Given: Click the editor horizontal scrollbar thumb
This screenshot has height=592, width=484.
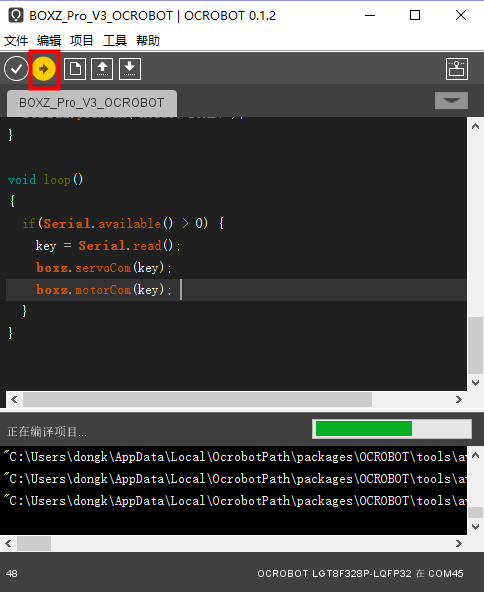Looking at the screenshot, I should click(197, 399).
